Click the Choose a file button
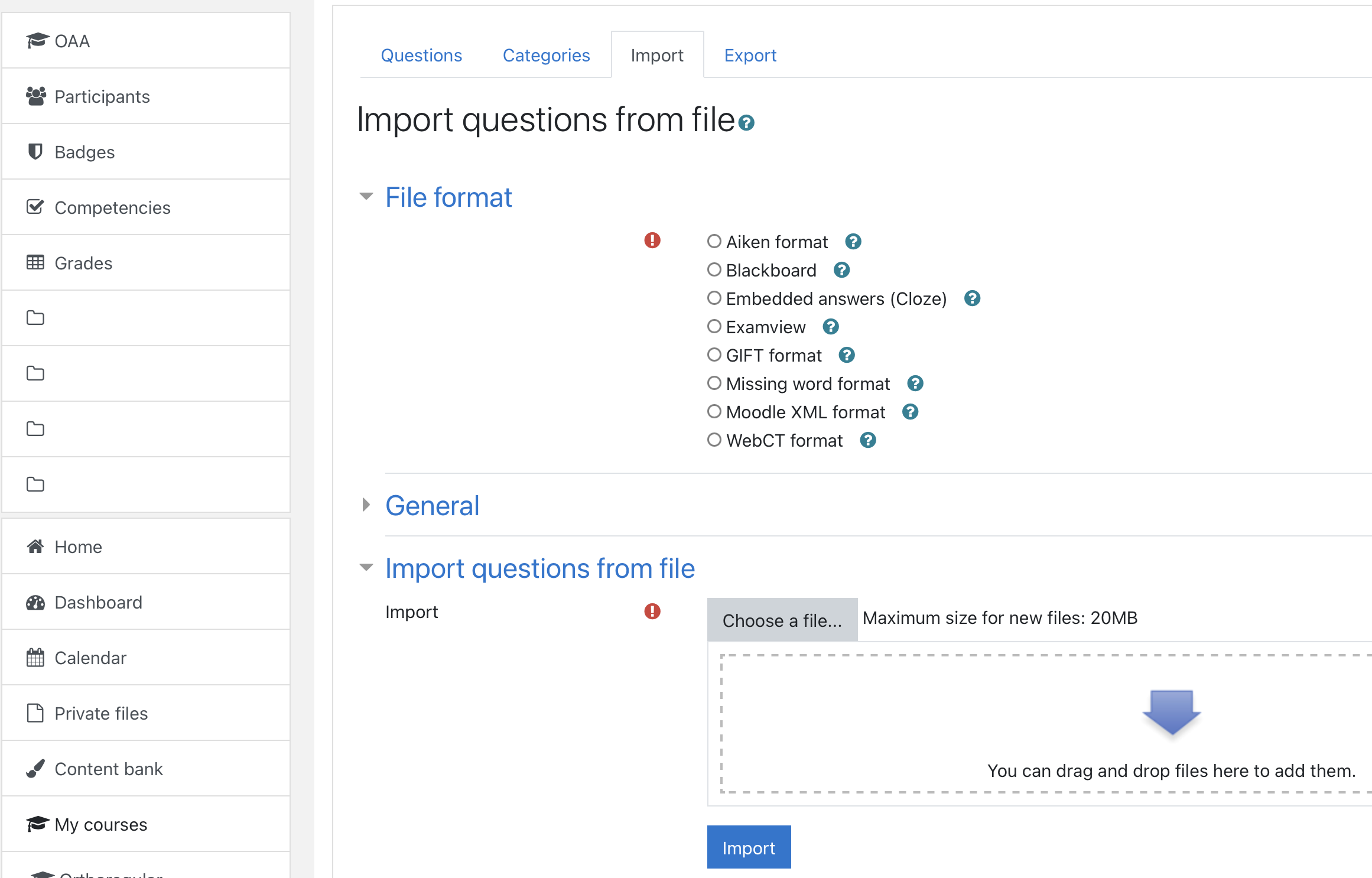The height and width of the screenshot is (878, 1372). click(782, 620)
